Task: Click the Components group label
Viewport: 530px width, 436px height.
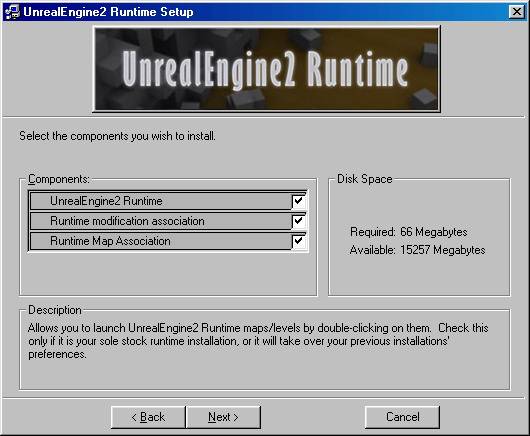Action: tap(59, 179)
